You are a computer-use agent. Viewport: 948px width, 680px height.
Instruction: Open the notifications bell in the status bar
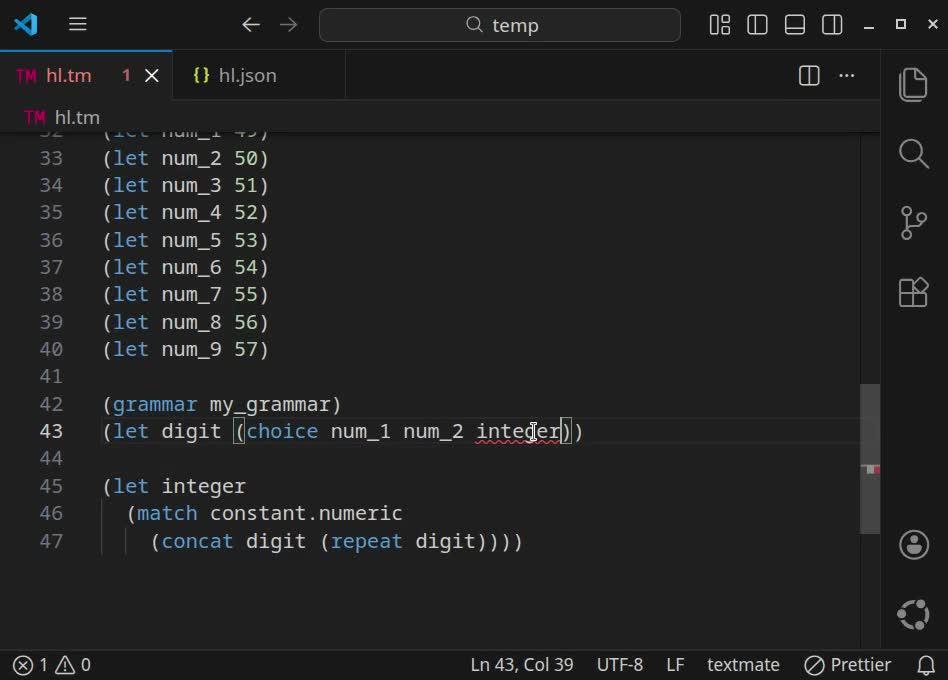925,664
